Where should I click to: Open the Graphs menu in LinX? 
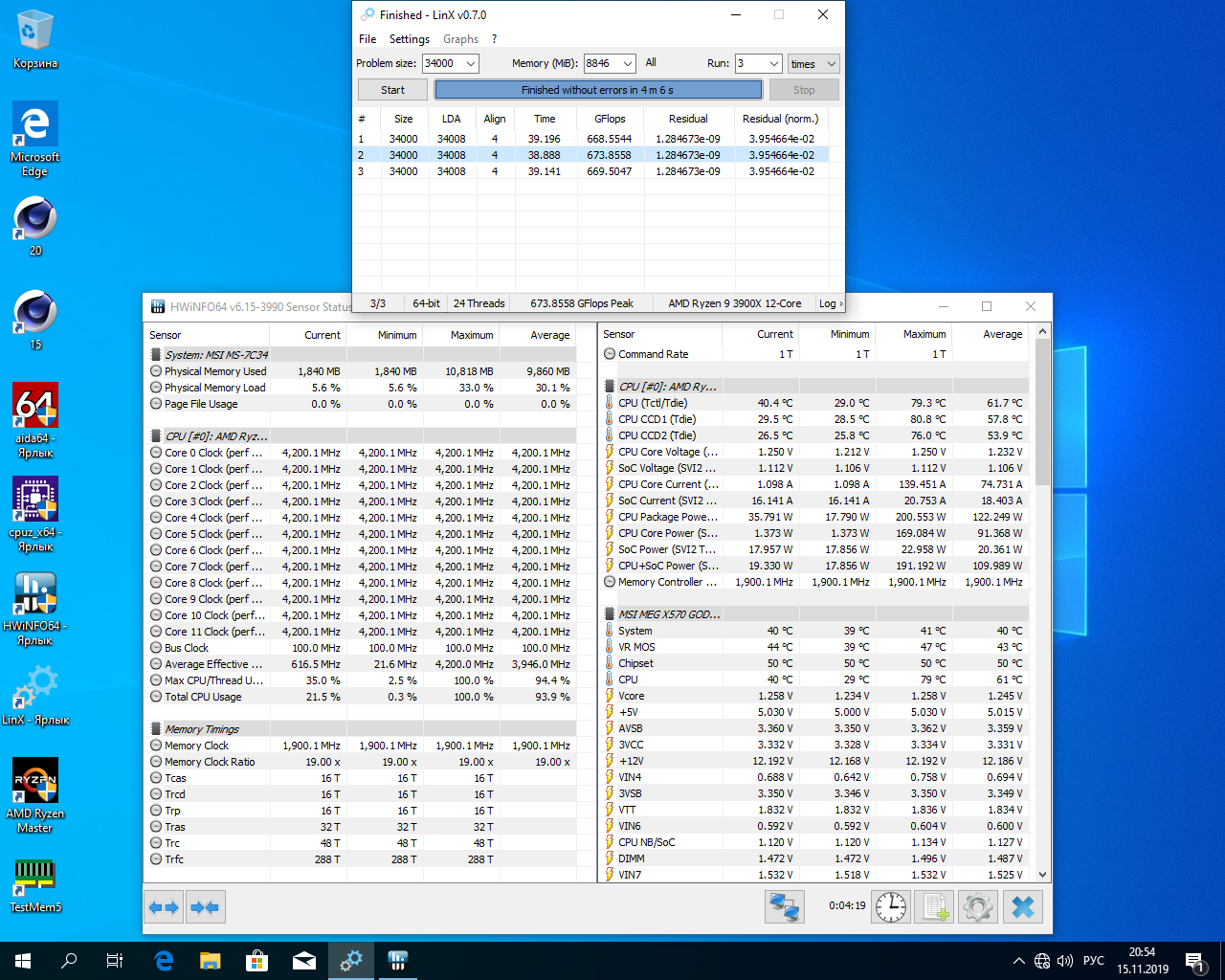click(460, 39)
